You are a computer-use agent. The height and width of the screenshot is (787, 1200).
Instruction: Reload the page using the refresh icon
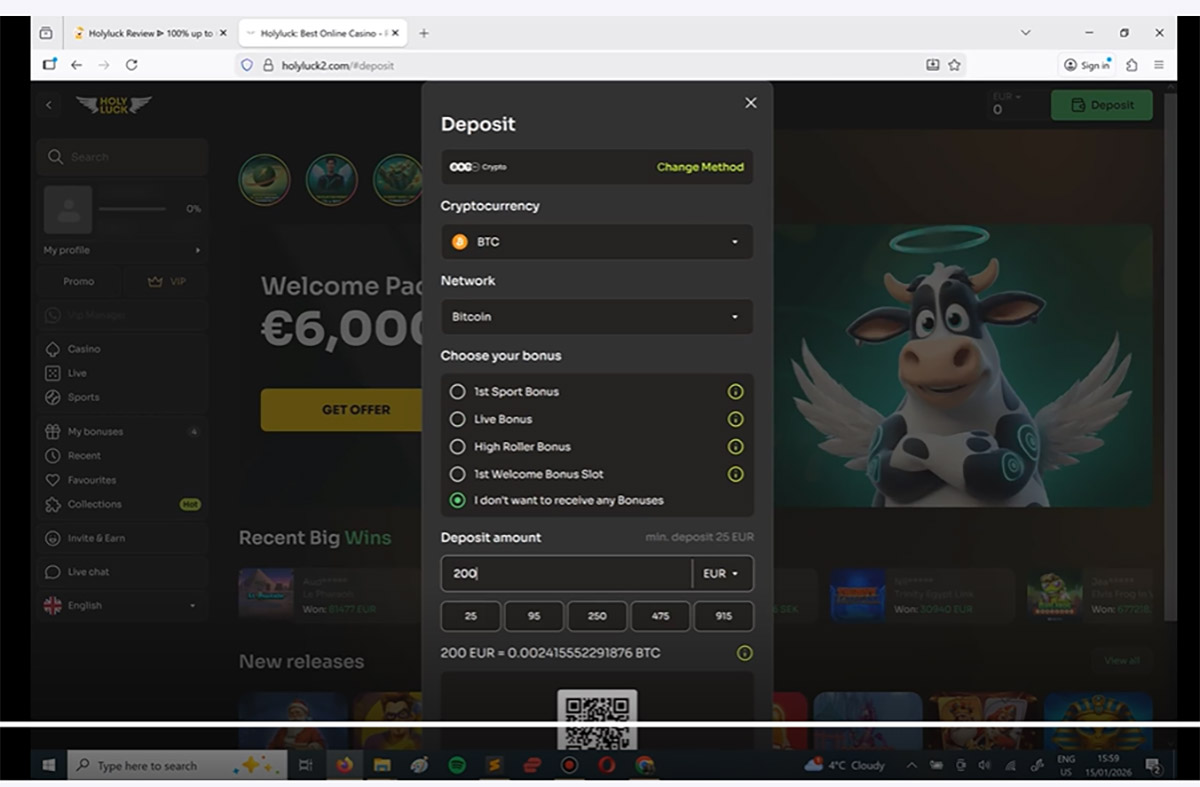(x=131, y=65)
